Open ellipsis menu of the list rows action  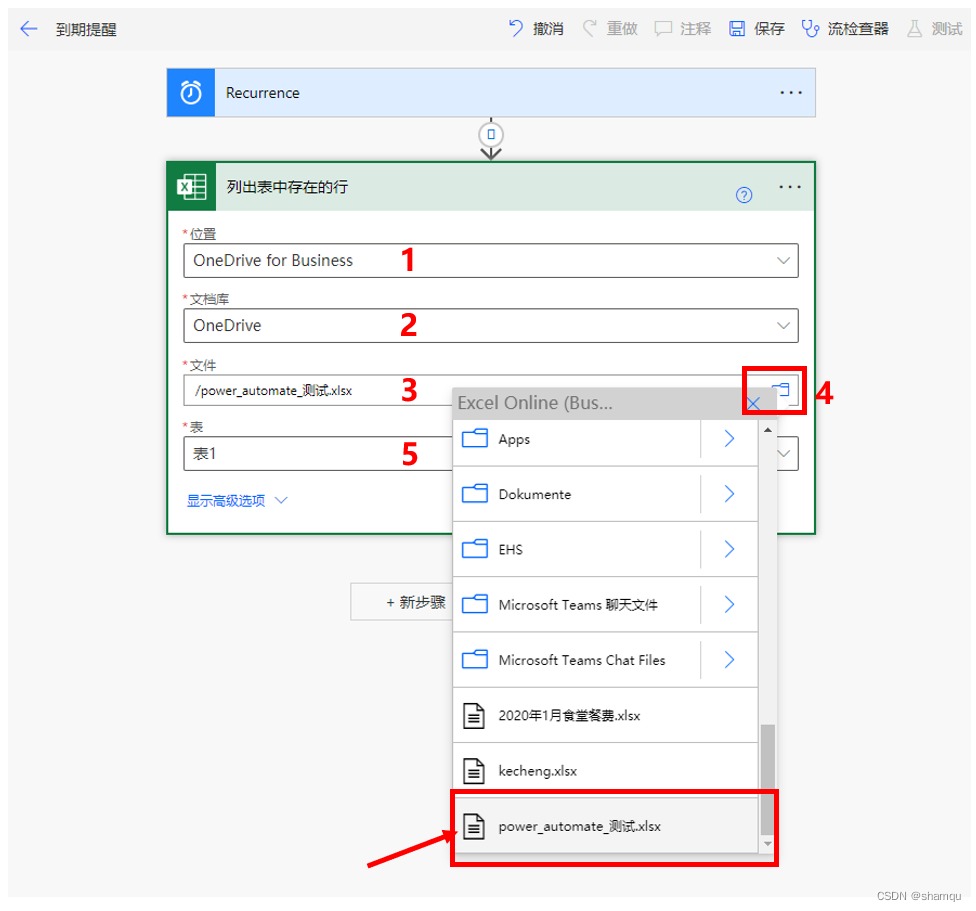tap(790, 187)
